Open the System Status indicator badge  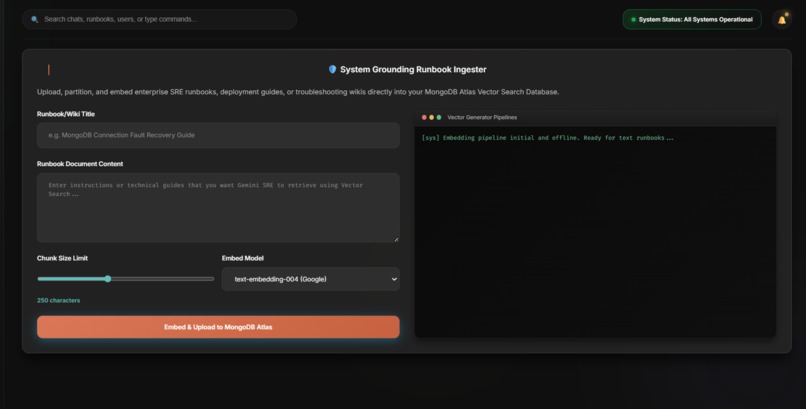click(x=692, y=20)
